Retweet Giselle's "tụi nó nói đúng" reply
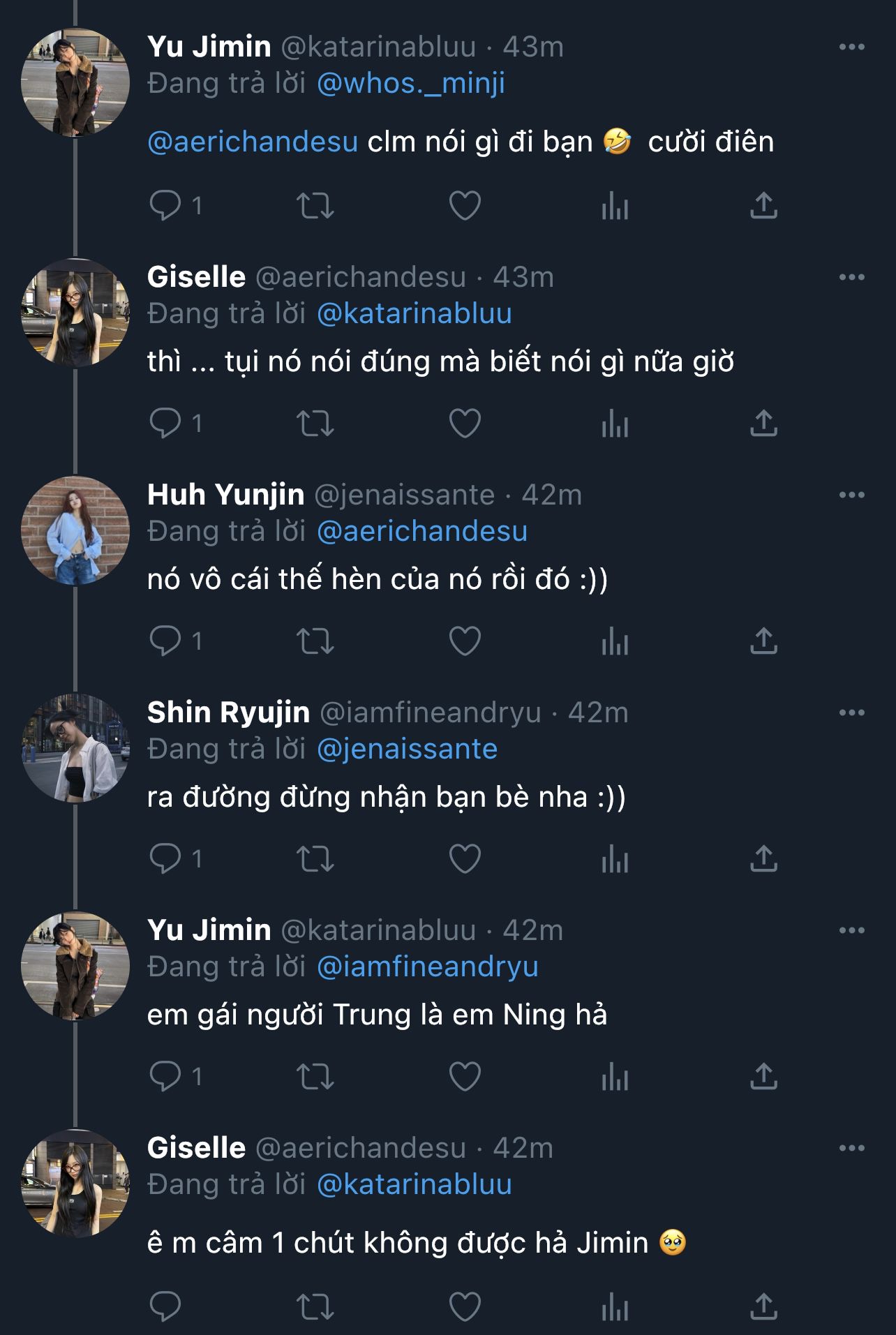896x1335 pixels. 315,424
